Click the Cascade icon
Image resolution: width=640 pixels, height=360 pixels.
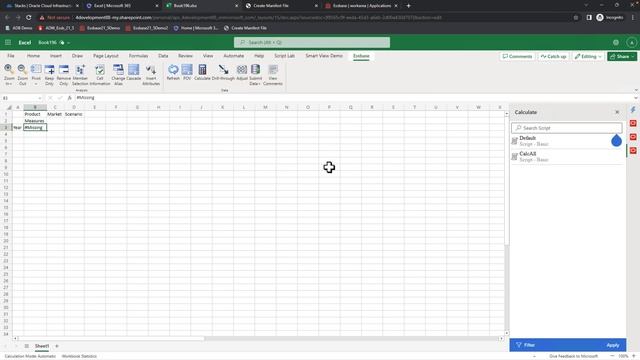[x=133, y=72]
